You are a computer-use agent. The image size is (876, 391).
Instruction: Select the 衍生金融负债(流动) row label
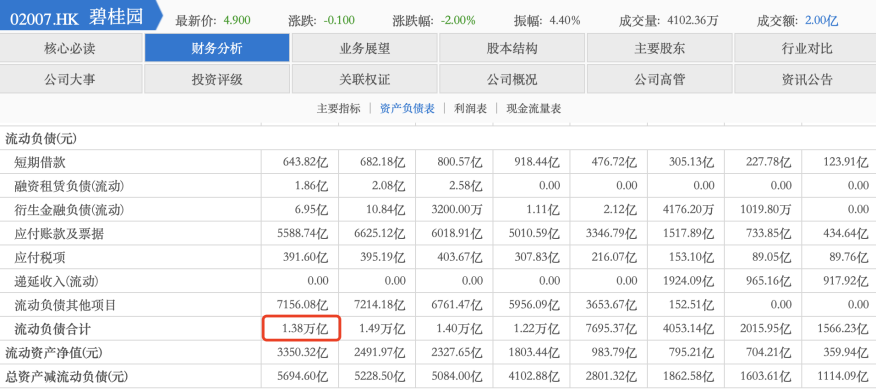(x=69, y=210)
